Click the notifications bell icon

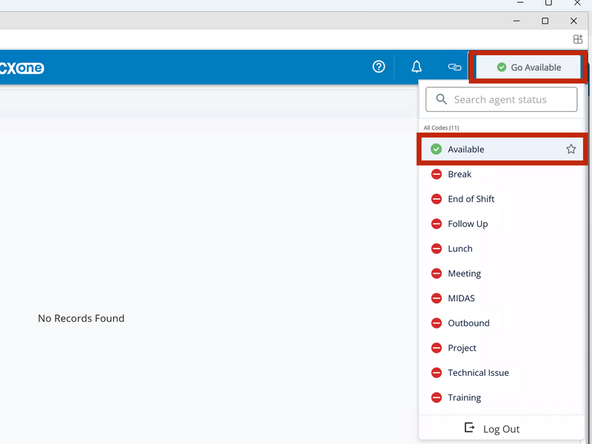coord(416,67)
